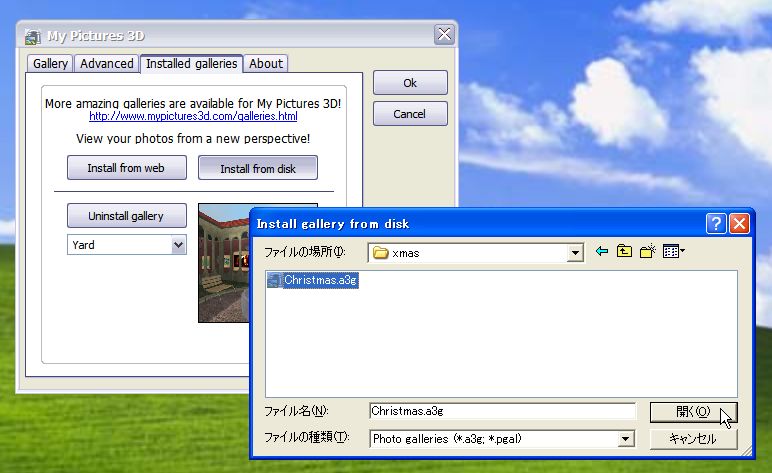Screen dimensions: 772x473
Task: Click Cancel in My Pictures 3D window
Action: (x=410, y=114)
